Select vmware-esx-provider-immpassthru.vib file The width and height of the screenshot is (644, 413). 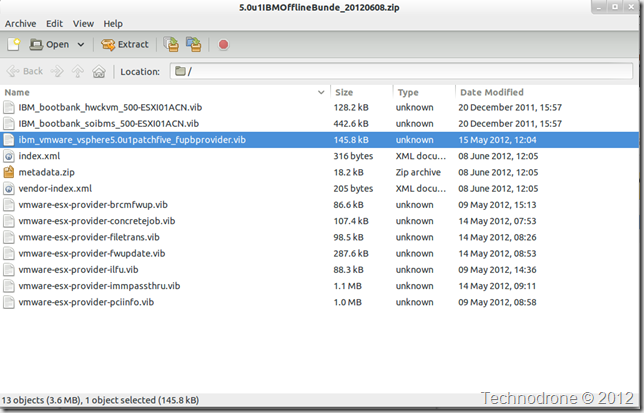pyautogui.click(x=99, y=286)
